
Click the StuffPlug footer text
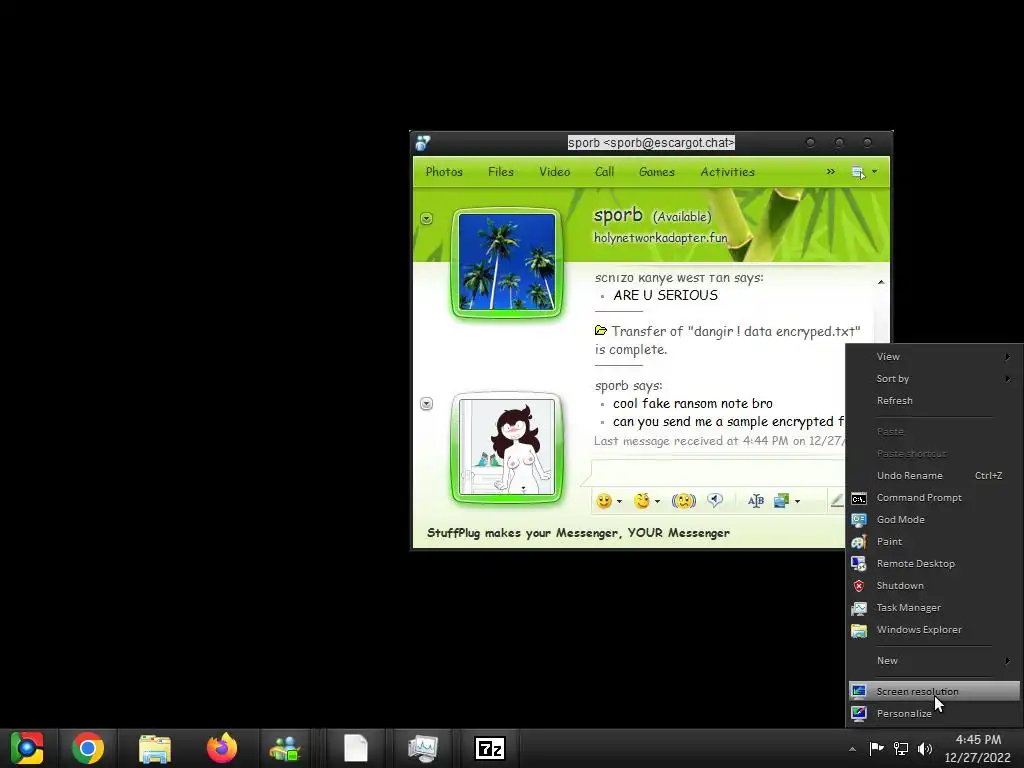[579, 533]
